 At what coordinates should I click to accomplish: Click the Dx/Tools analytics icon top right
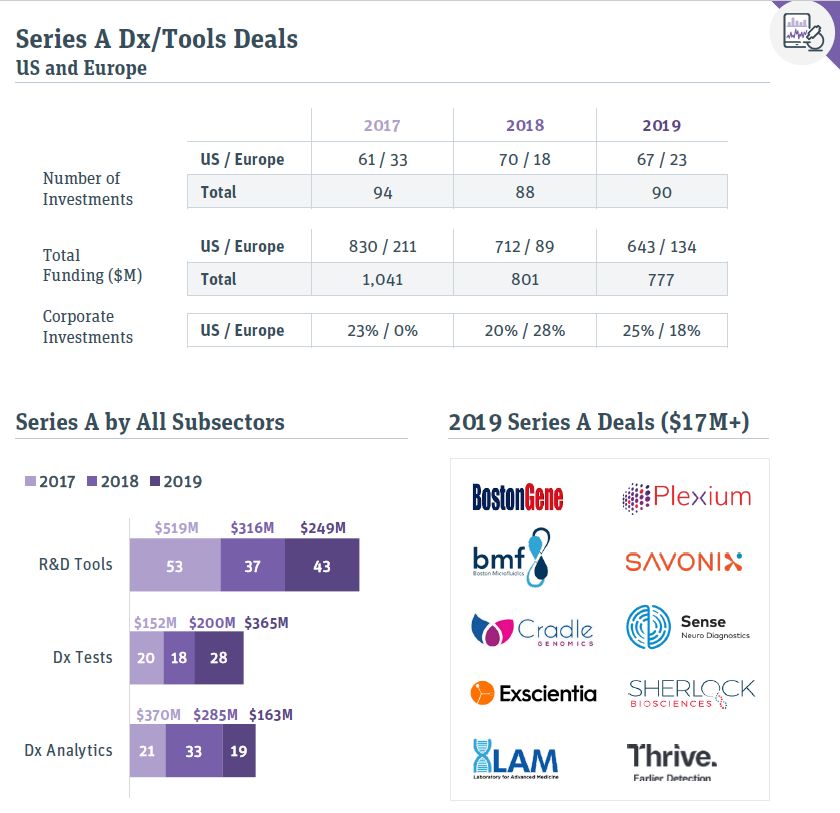click(x=802, y=32)
